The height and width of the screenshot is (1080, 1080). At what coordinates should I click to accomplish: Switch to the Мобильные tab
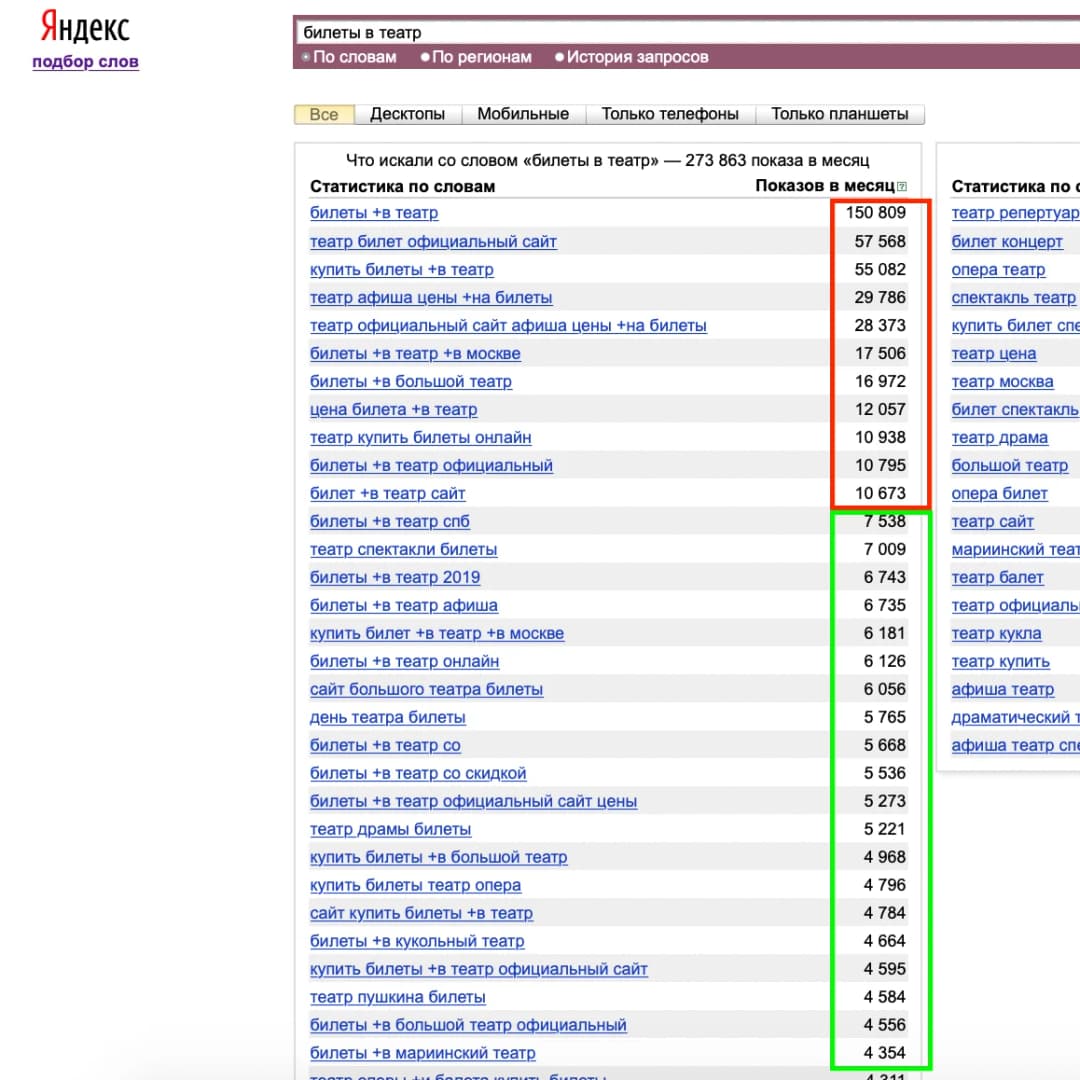click(x=523, y=114)
